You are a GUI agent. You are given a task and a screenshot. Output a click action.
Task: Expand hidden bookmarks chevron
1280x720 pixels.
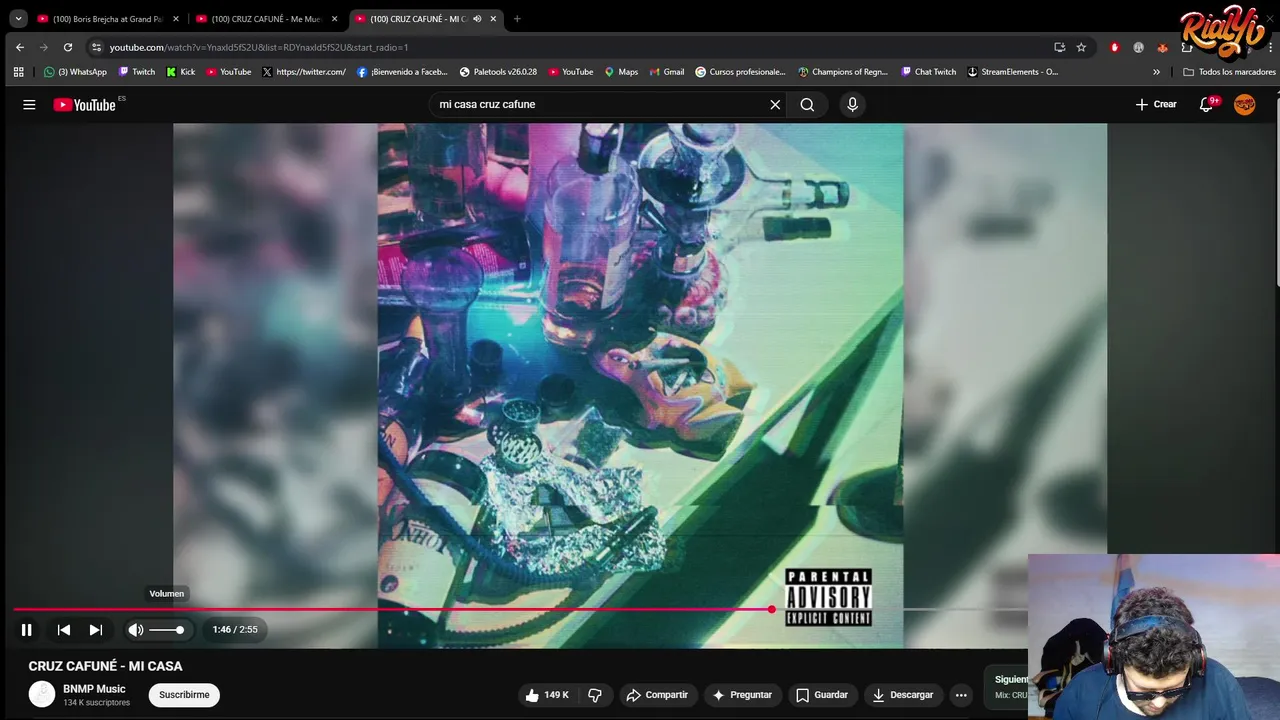[1157, 72]
